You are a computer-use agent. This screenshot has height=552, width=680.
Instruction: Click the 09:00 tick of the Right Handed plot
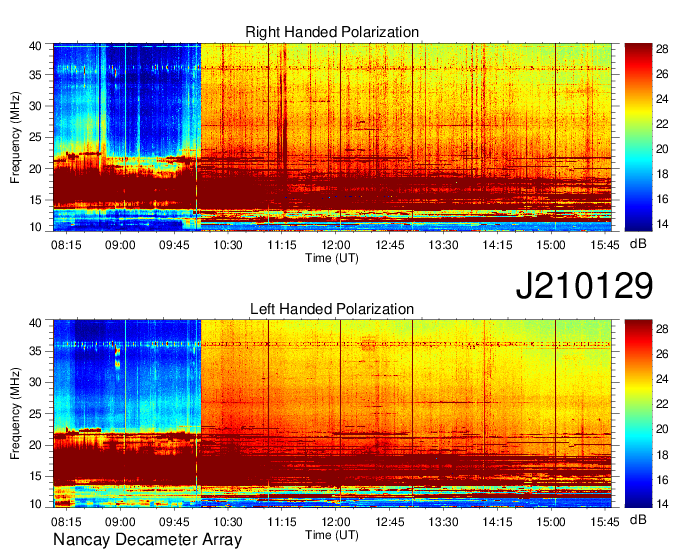click(120, 245)
